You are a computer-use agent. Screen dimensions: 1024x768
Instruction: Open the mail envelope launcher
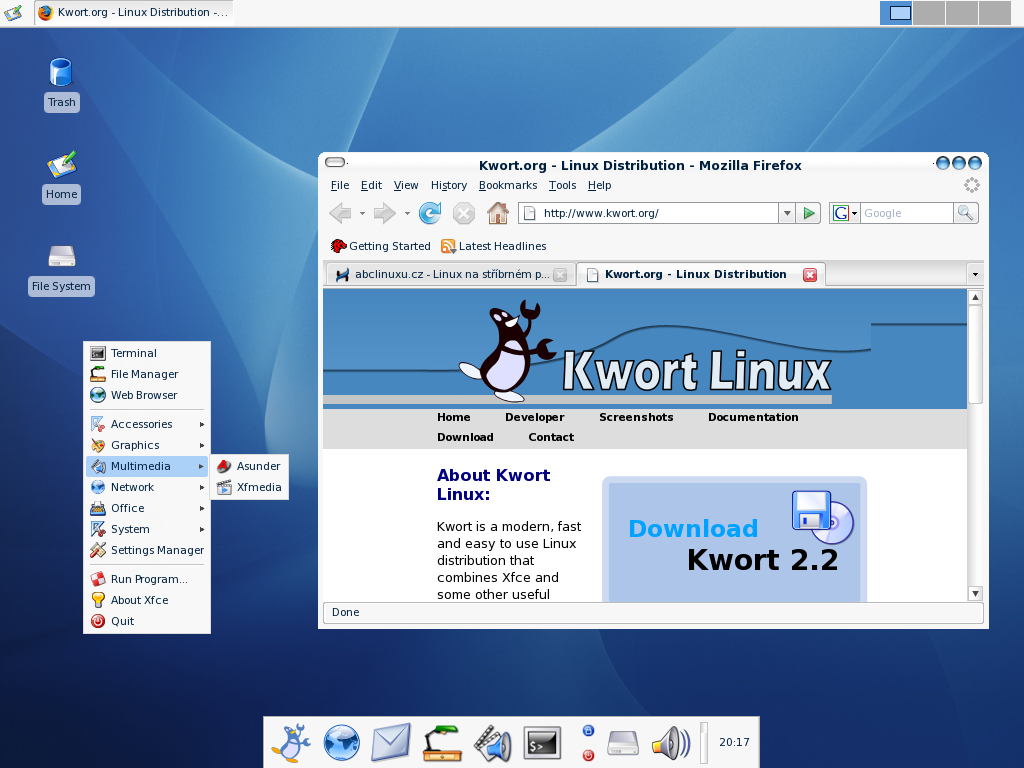(x=391, y=743)
